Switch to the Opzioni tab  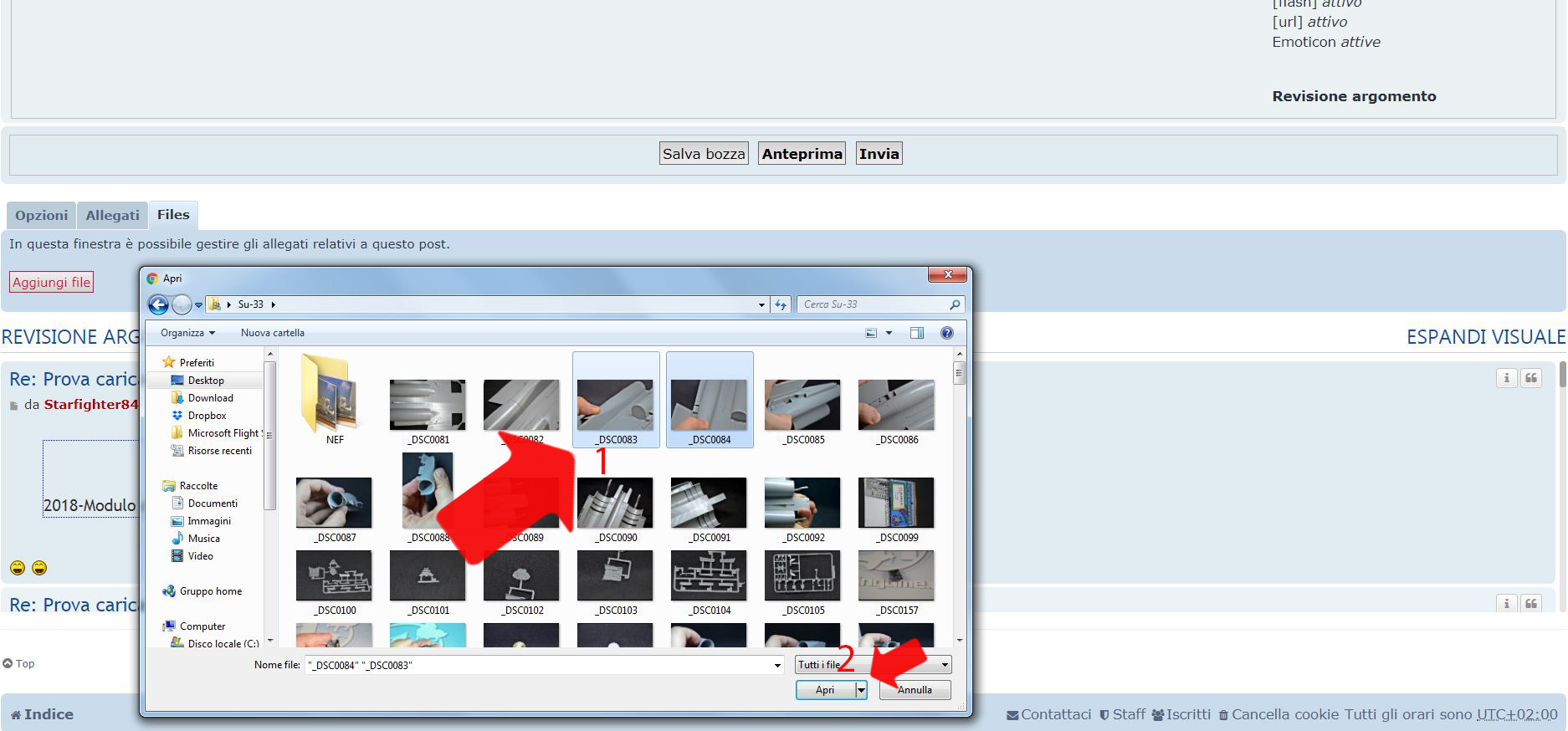(x=41, y=216)
